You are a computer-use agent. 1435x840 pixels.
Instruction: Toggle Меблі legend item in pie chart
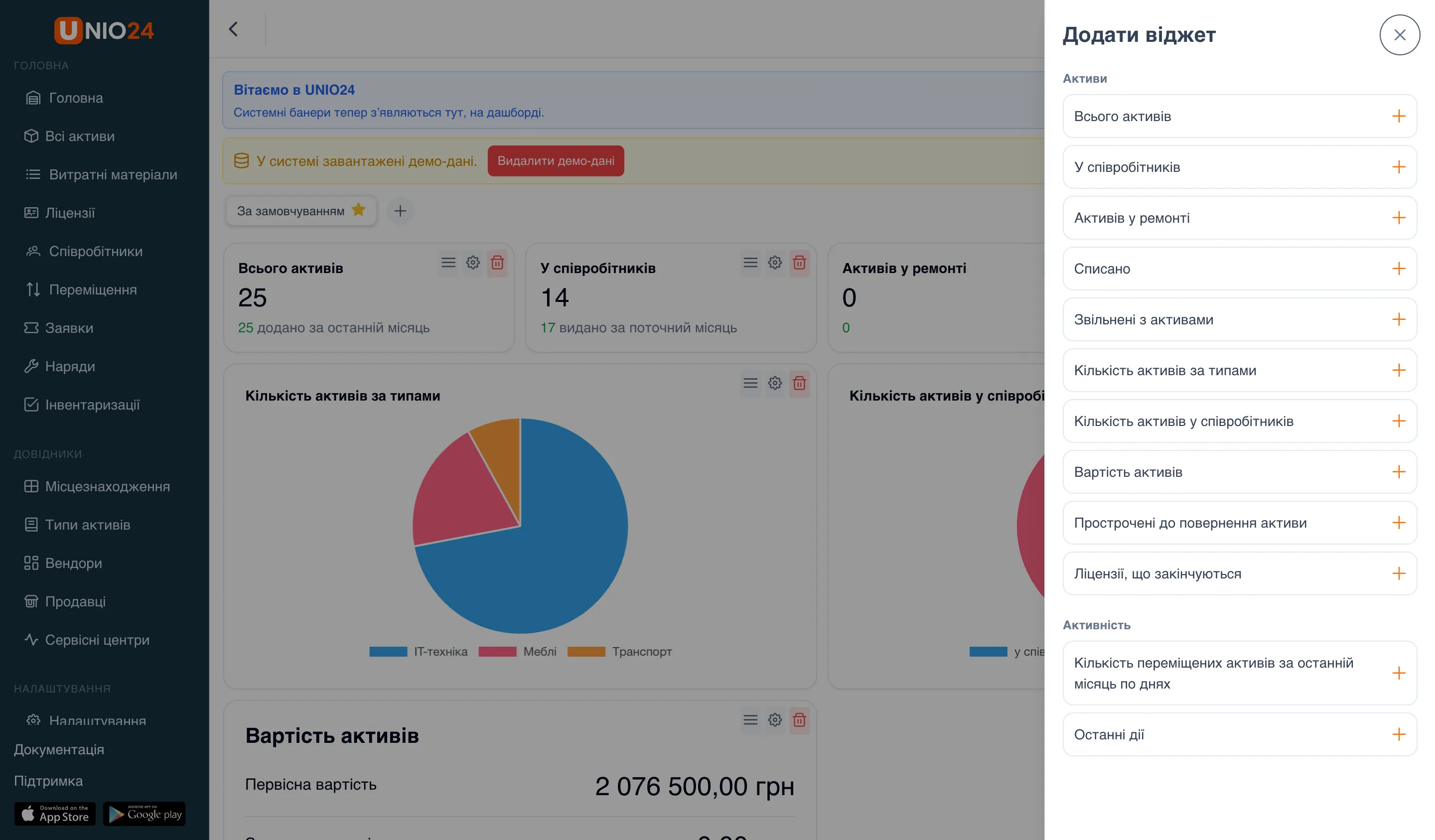518,652
